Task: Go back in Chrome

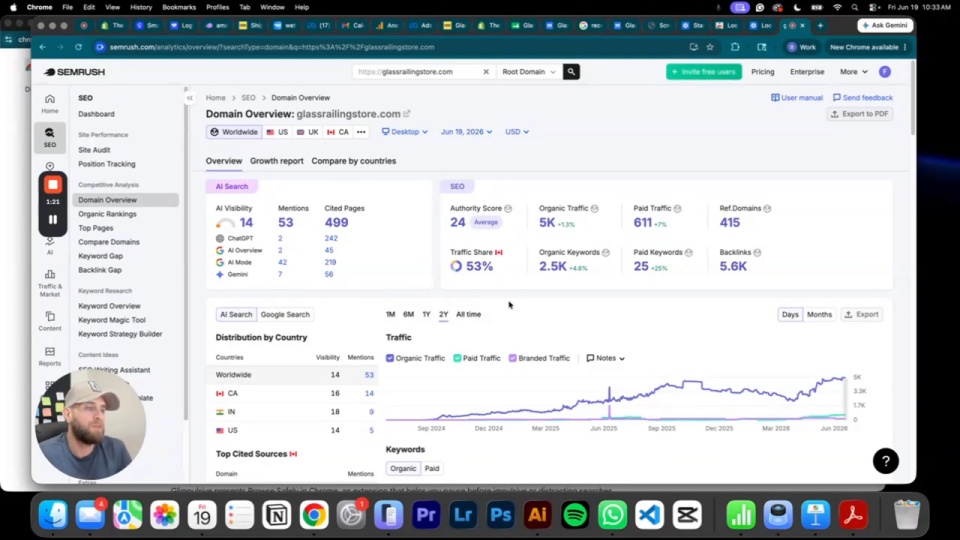Action: (42, 47)
